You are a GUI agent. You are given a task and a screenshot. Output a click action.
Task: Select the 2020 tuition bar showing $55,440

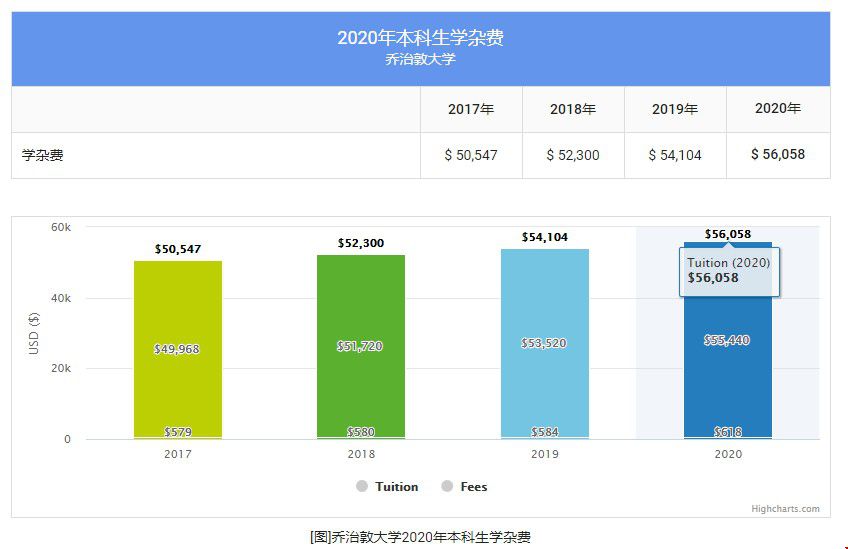coord(727,340)
